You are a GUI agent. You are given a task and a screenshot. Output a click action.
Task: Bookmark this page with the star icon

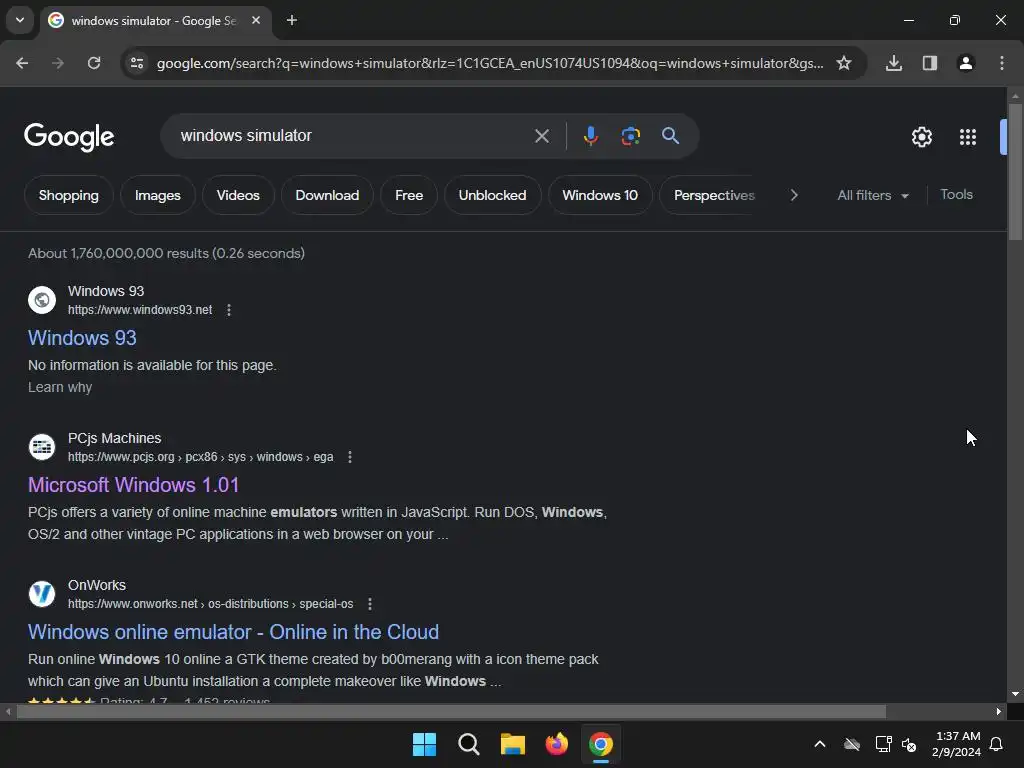pos(844,63)
